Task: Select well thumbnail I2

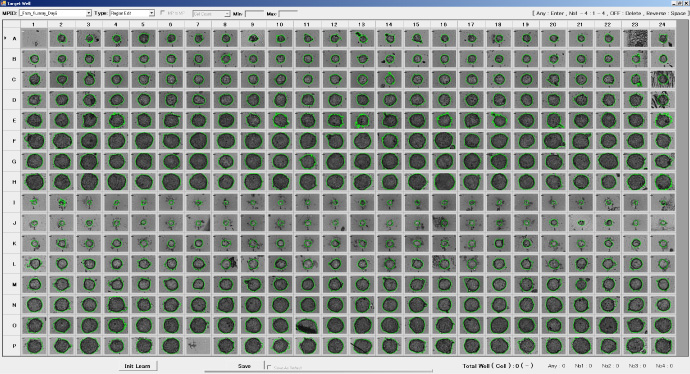Action: (61, 202)
